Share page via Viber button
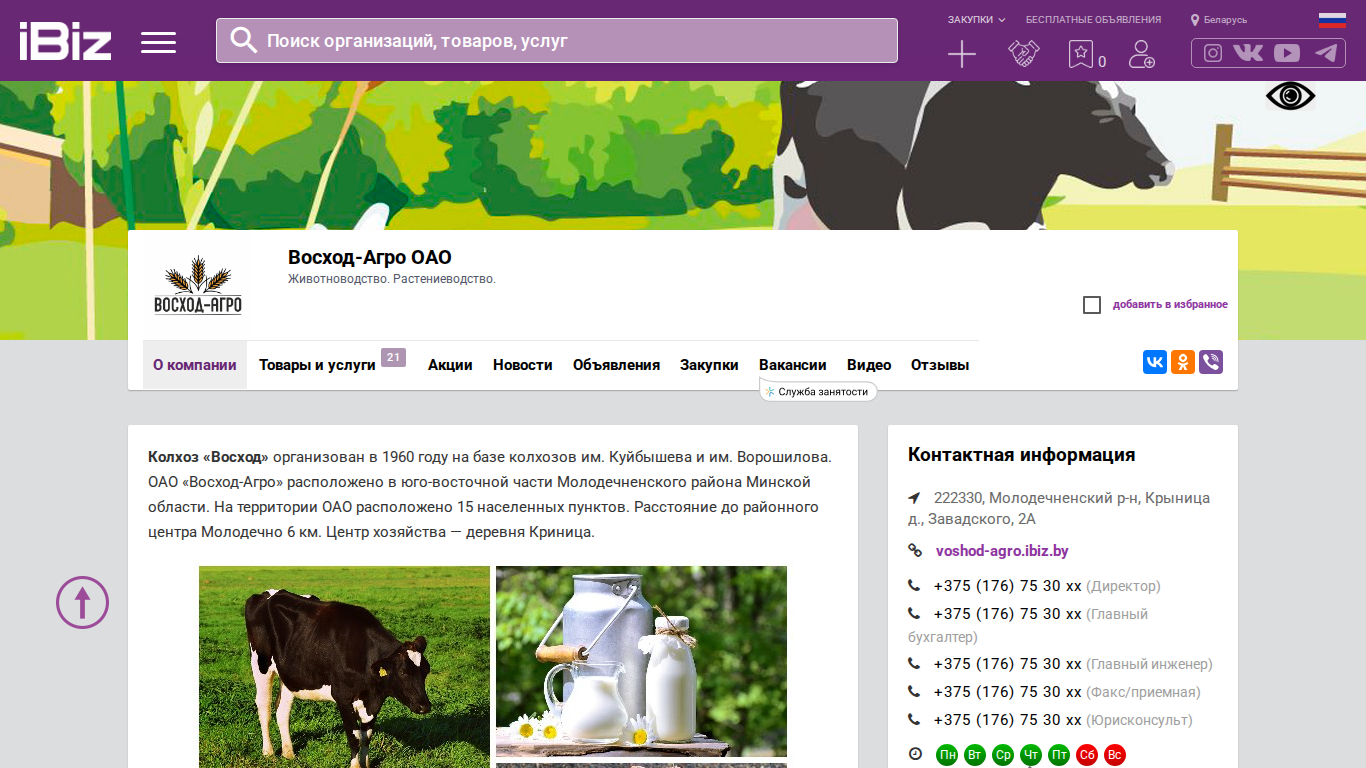The height and width of the screenshot is (768, 1366). (x=1211, y=362)
